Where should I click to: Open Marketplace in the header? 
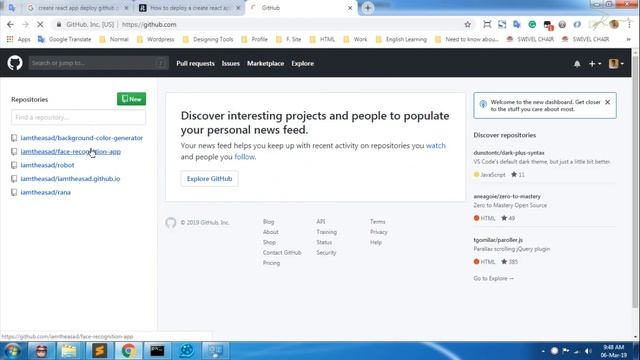(x=265, y=63)
